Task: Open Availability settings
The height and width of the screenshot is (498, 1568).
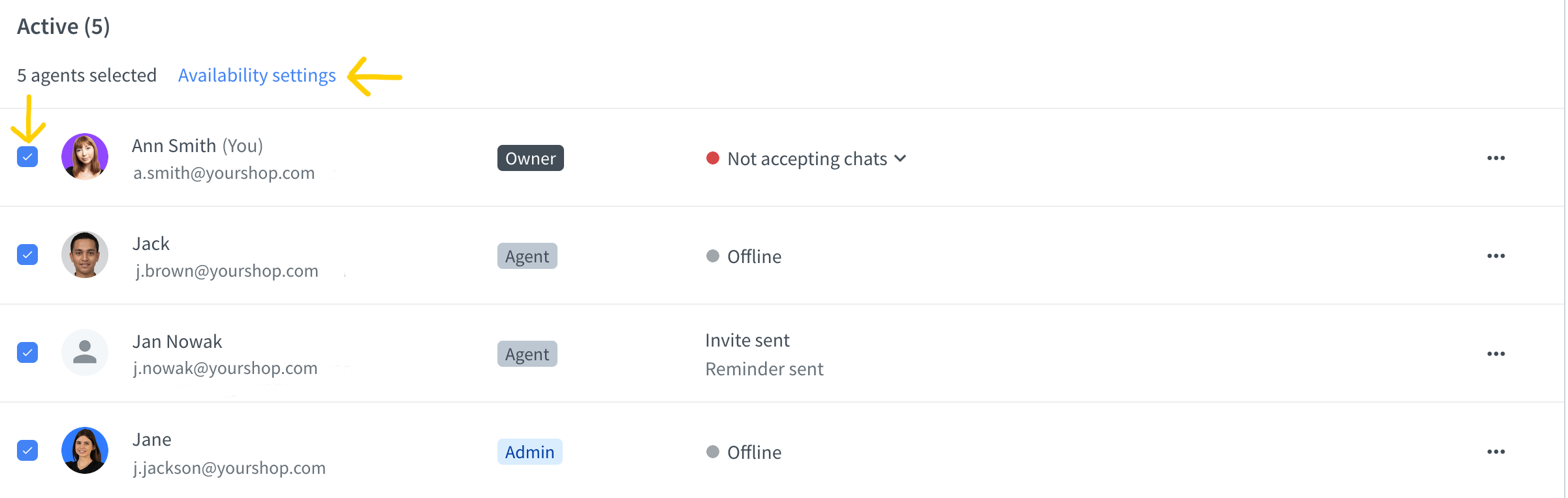Action: [x=257, y=75]
